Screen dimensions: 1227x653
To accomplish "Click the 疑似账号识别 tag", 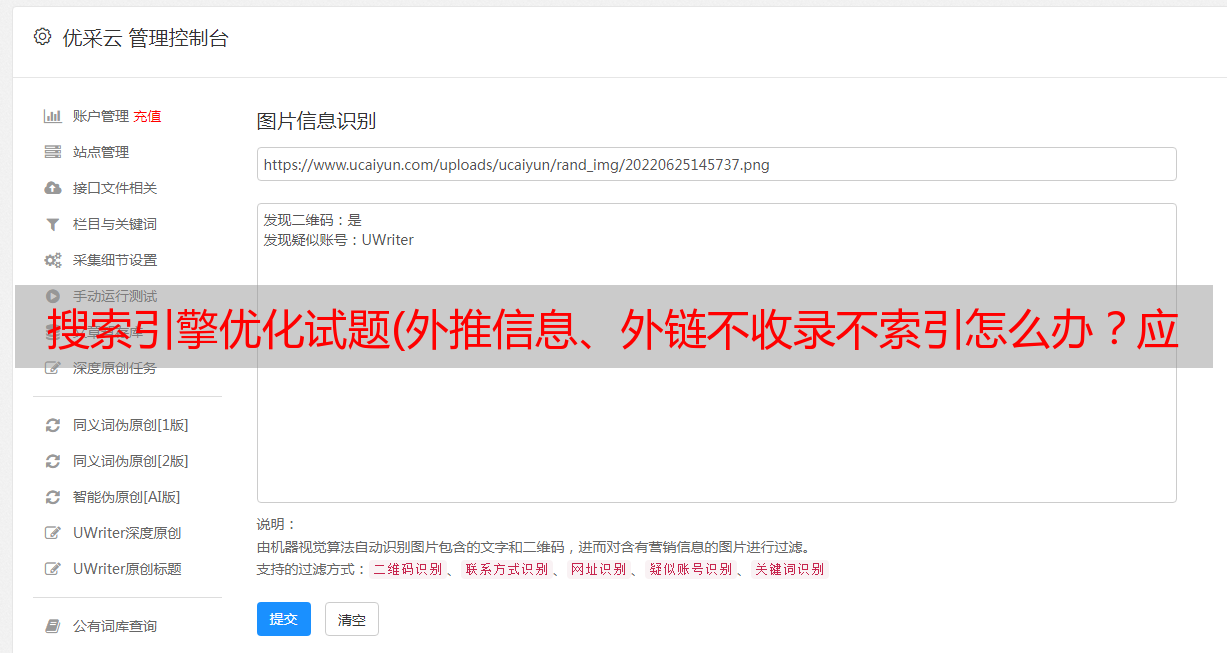I will [x=691, y=569].
